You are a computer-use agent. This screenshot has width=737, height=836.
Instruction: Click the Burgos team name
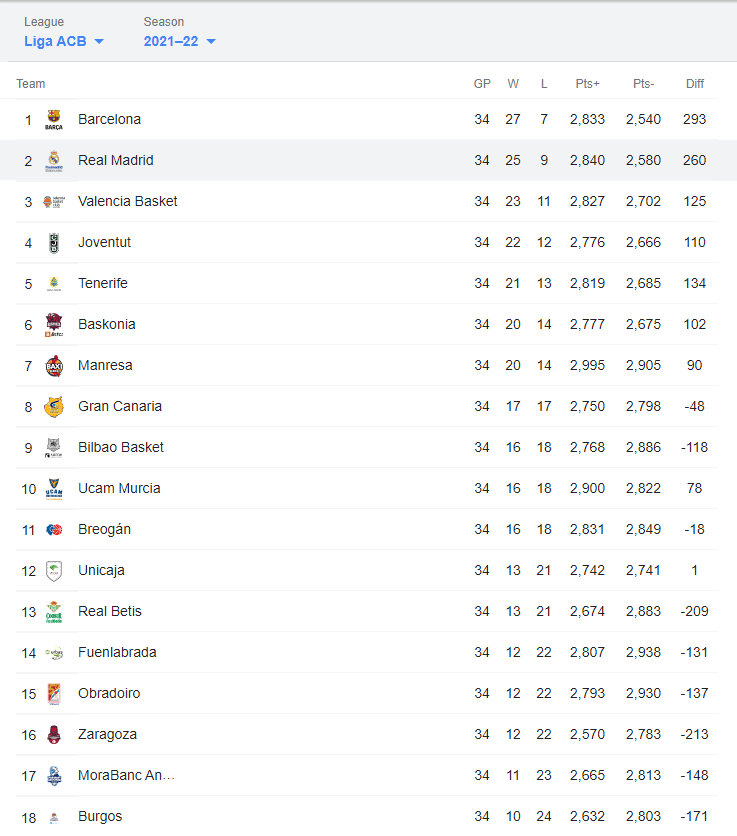[x=100, y=816]
